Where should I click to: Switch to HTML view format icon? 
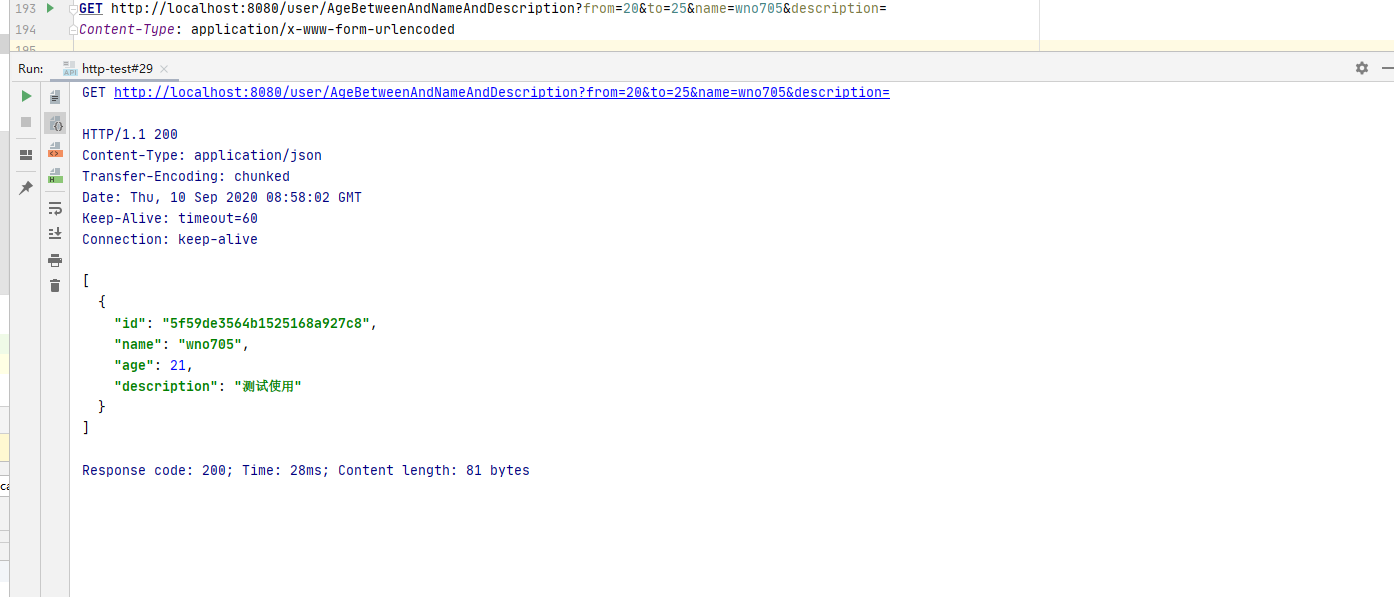(55, 176)
